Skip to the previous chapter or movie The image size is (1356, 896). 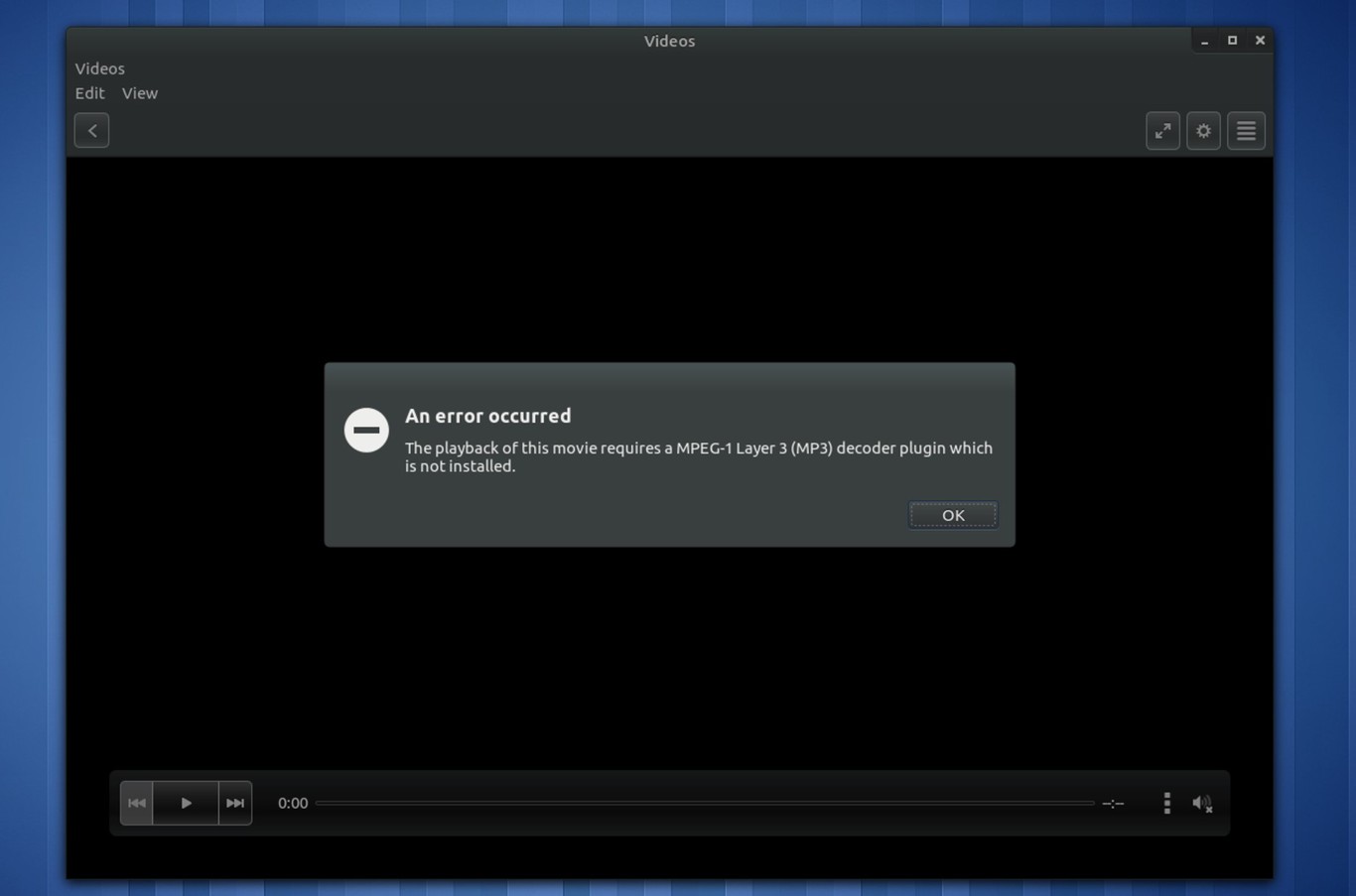[137, 803]
